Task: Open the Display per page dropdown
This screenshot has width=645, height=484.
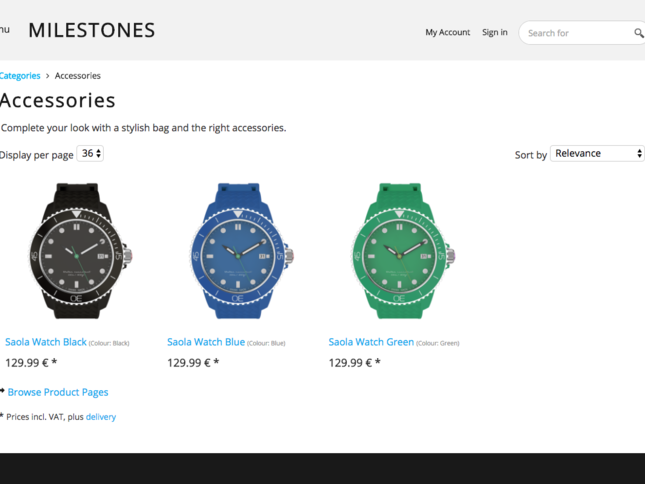Action: pyautogui.click(x=91, y=154)
